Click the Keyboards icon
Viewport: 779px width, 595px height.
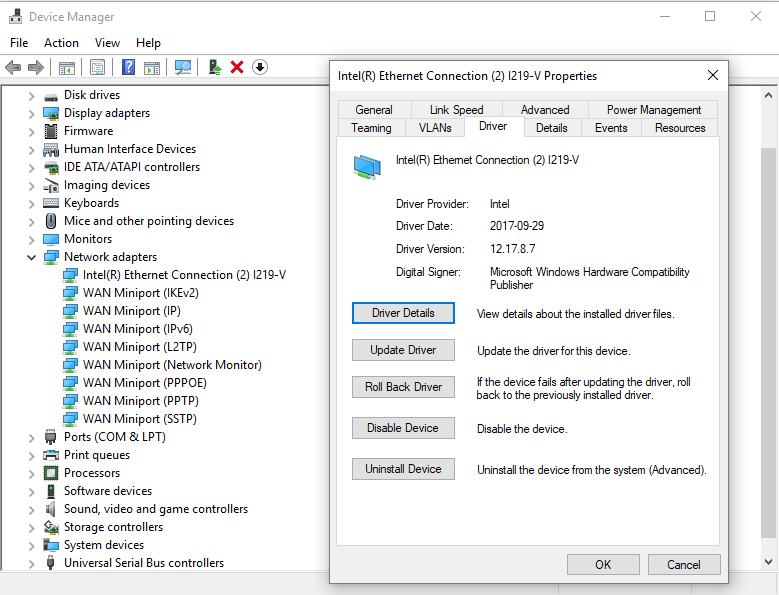[x=51, y=203]
